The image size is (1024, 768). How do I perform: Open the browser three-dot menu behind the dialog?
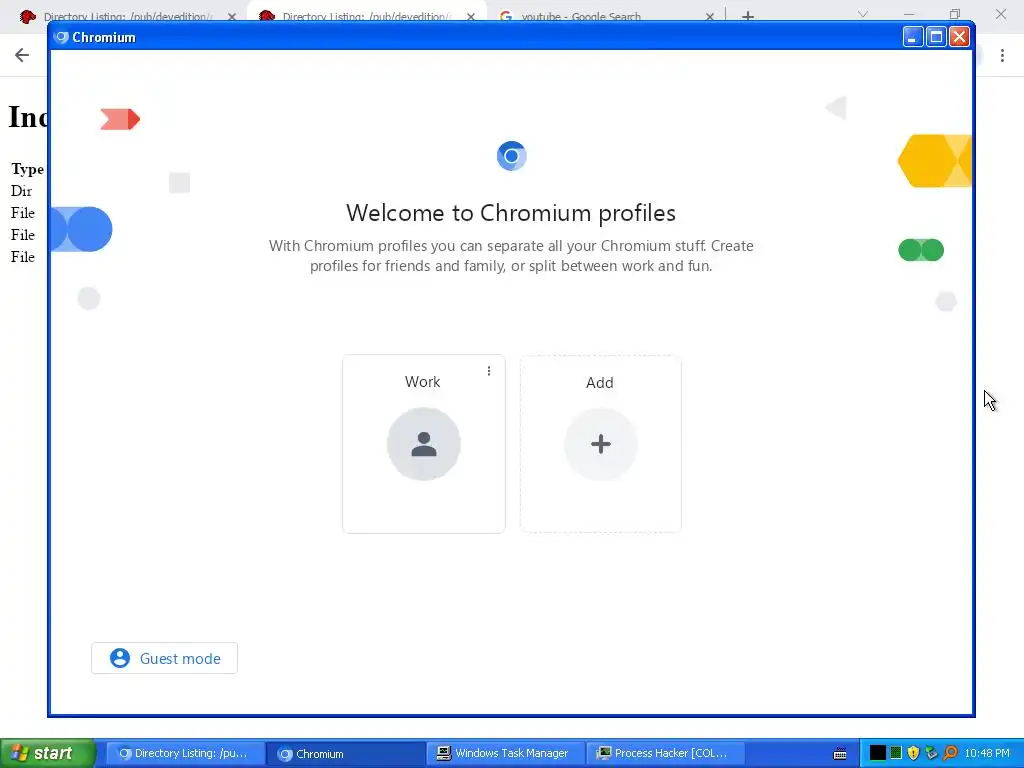click(1002, 56)
